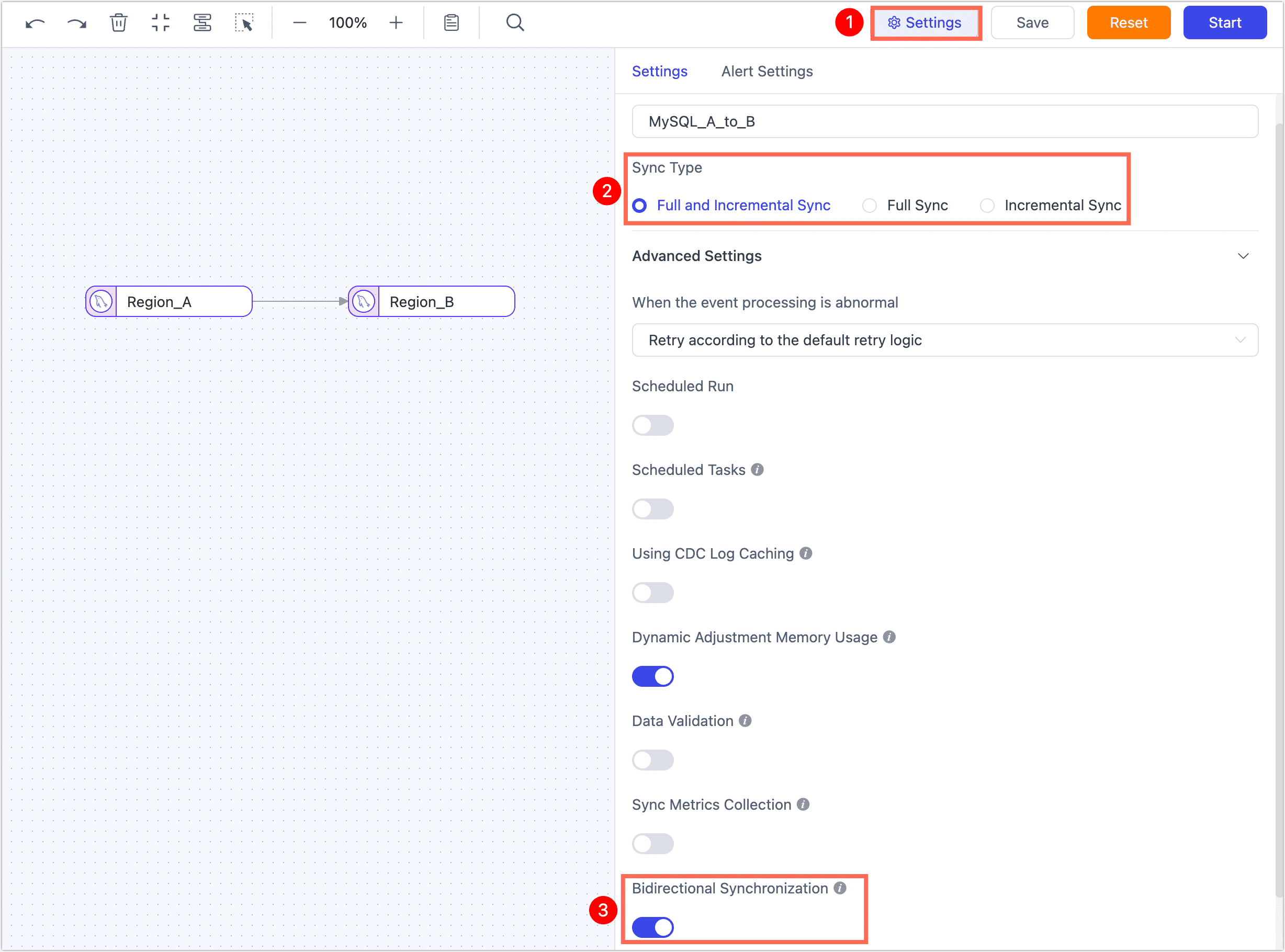
Task: Click the Reset button
Action: coord(1128,22)
